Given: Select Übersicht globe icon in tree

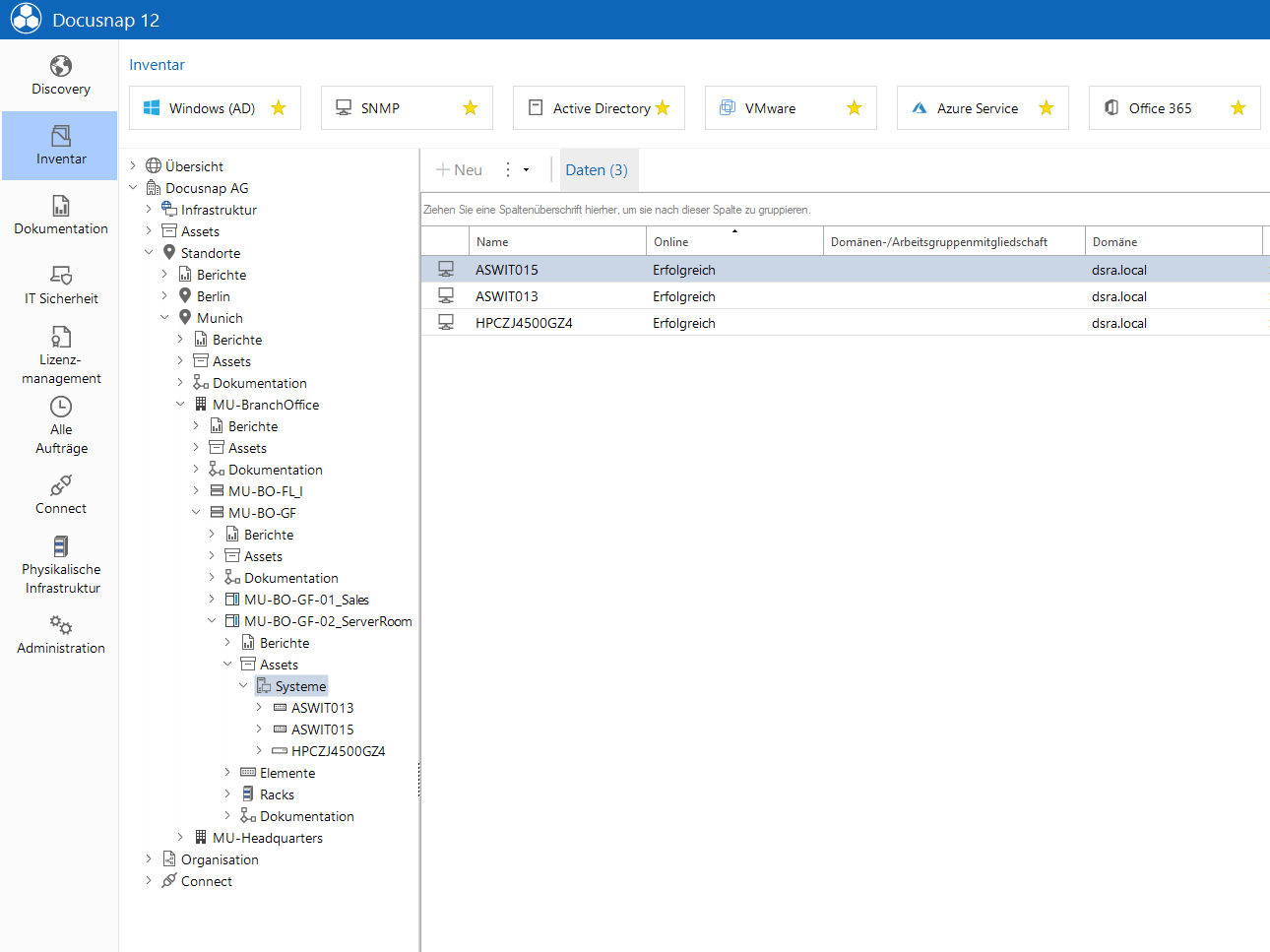Looking at the screenshot, I should (154, 166).
